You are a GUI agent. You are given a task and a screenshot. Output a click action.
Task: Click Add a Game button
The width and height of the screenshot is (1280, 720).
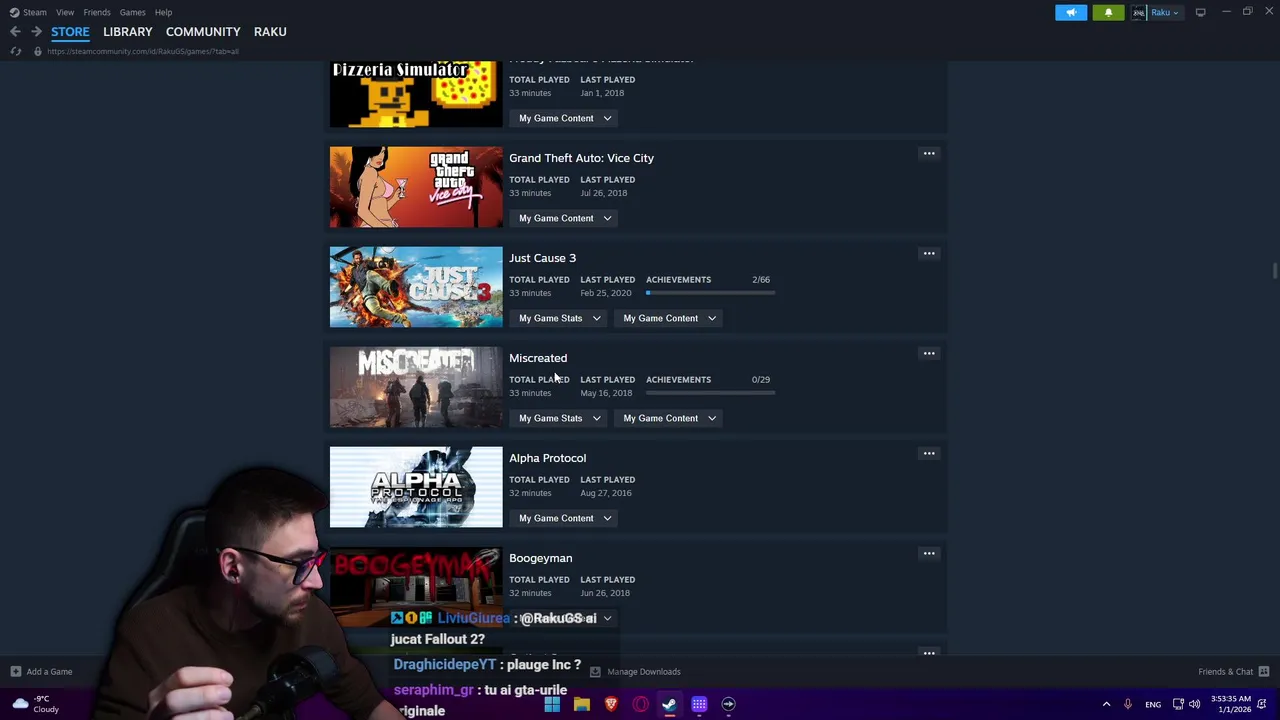[41, 672]
